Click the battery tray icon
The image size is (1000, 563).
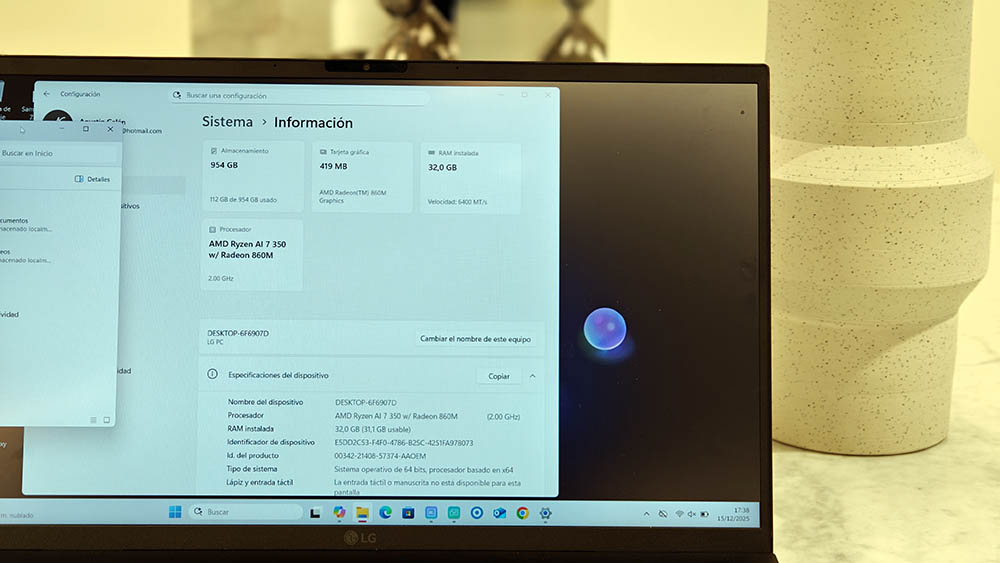(704, 514)
